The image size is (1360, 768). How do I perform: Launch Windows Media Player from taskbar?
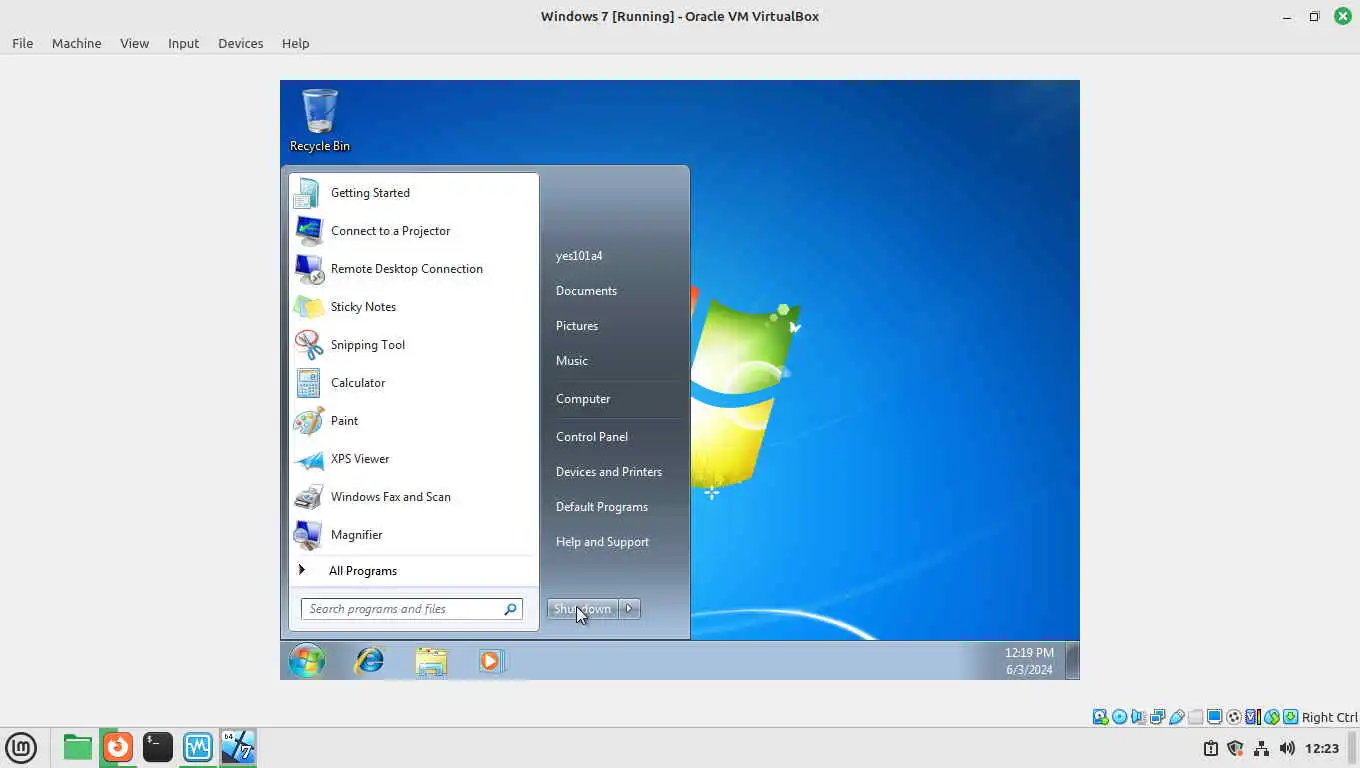tap(491, 661)
